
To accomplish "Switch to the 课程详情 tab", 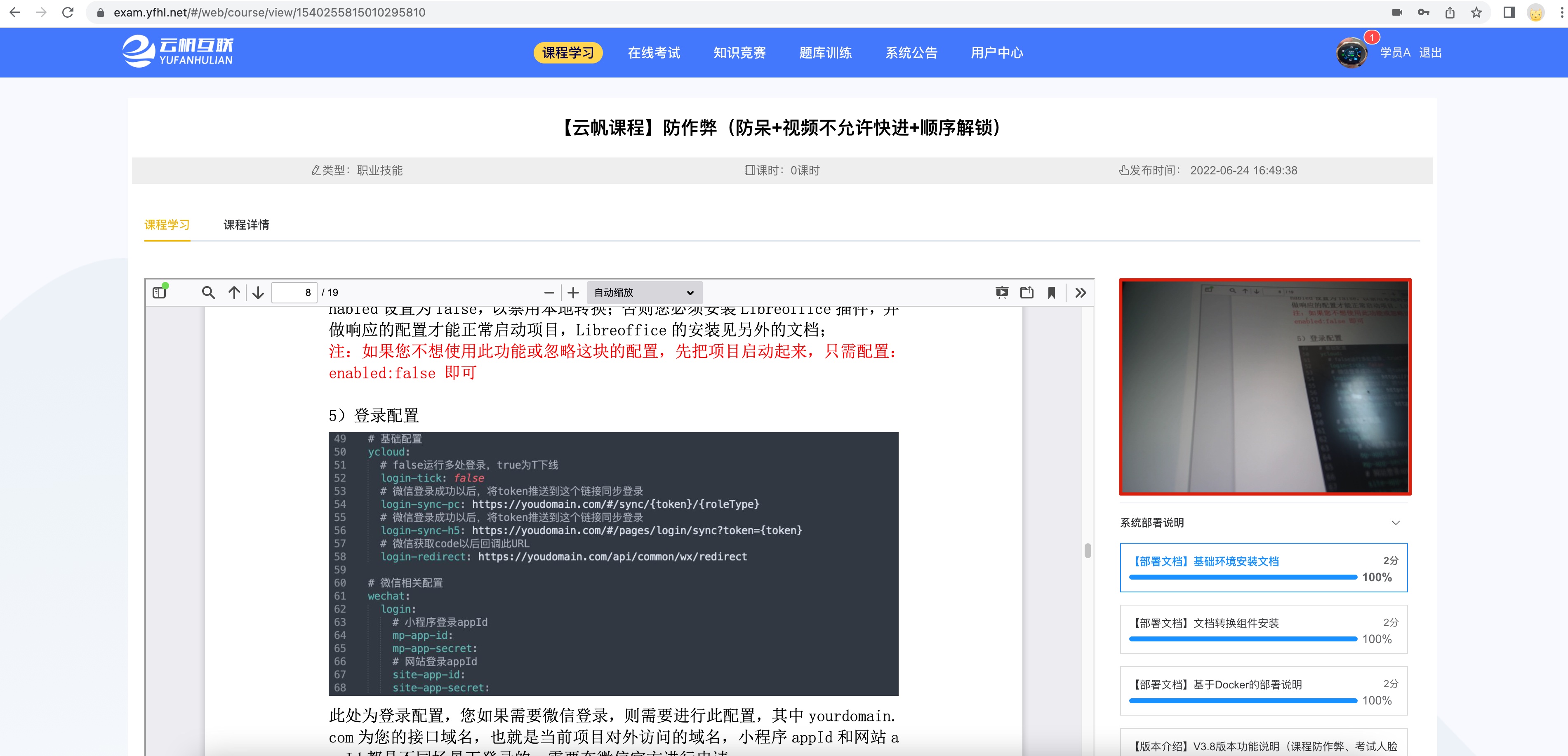I will (246, 224).
